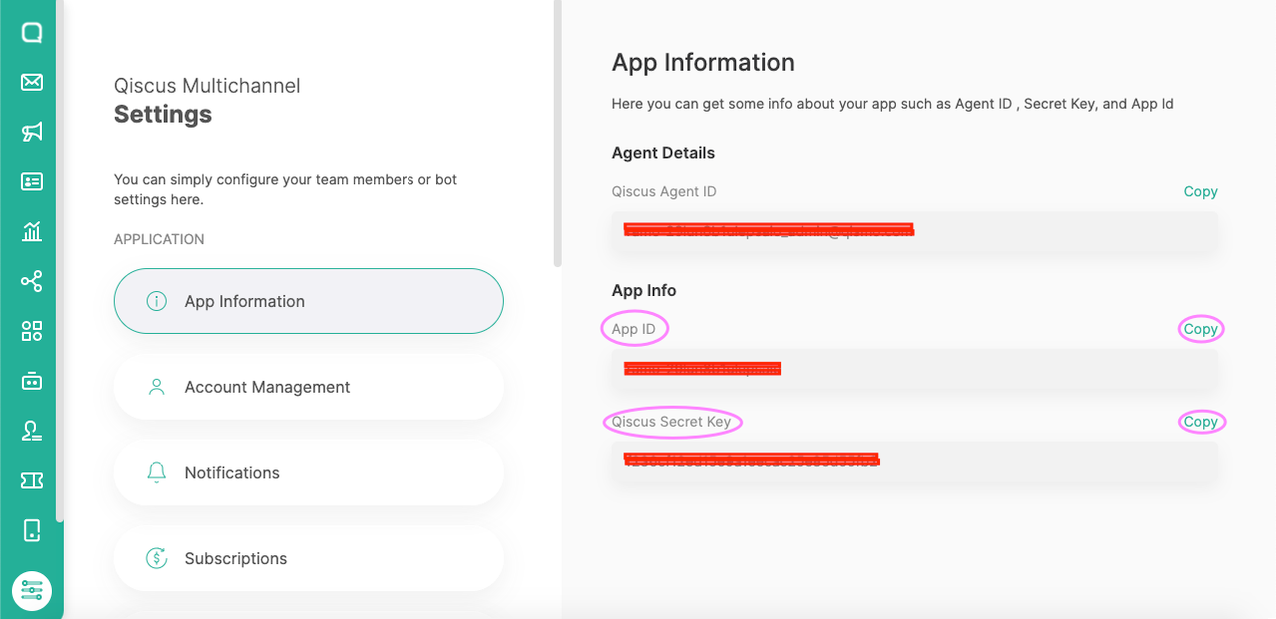
Task: Click the Qiscus chat bubble logo icon
Action: click(30, 32)
